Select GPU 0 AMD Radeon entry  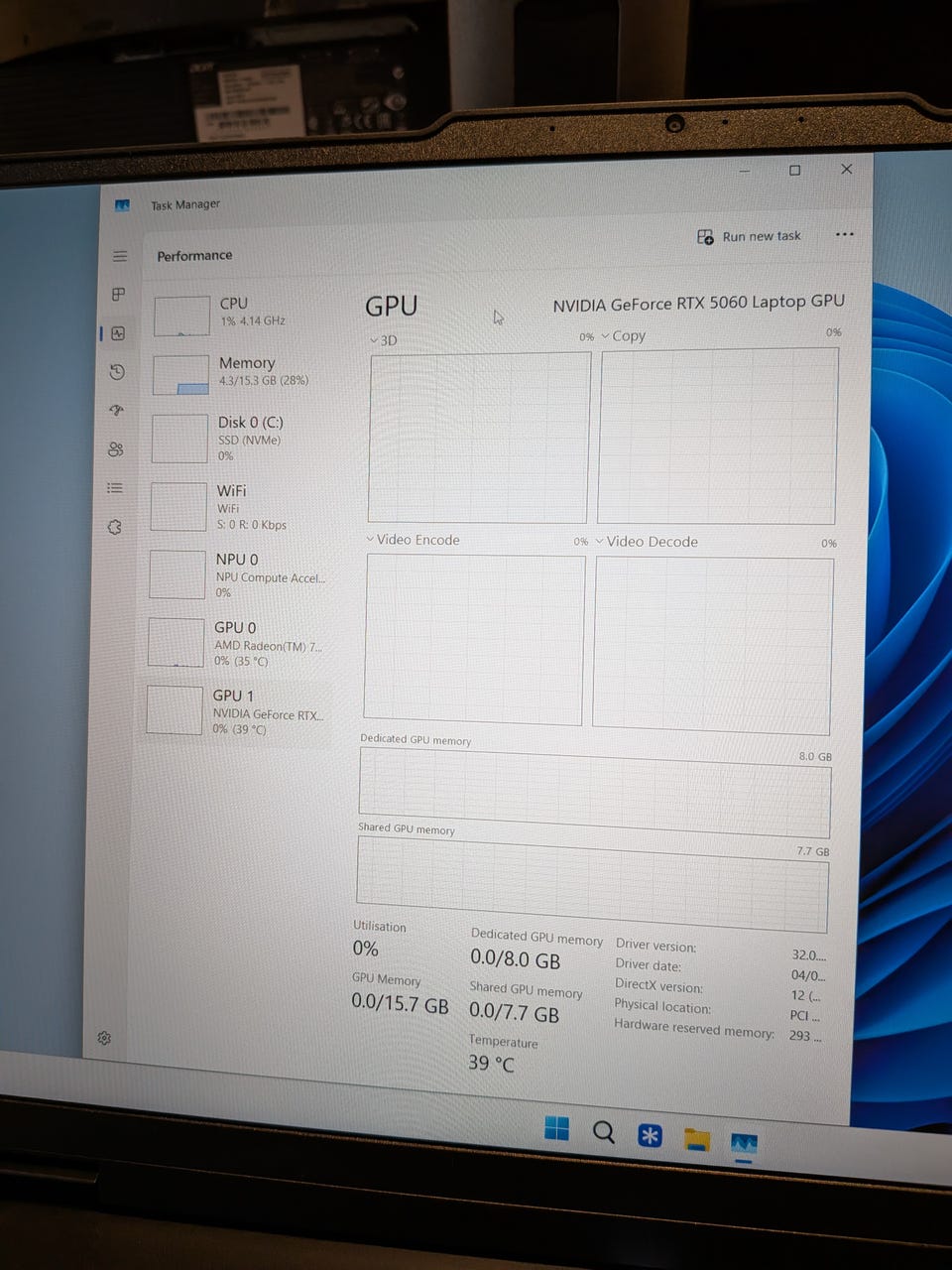(x=236, y=643)
